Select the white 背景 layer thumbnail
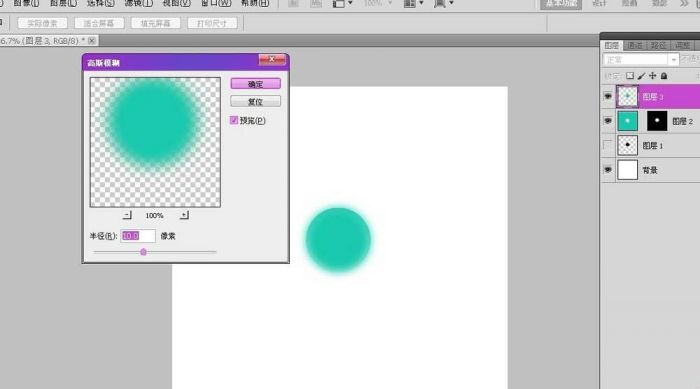 click(x=627, y=170)
